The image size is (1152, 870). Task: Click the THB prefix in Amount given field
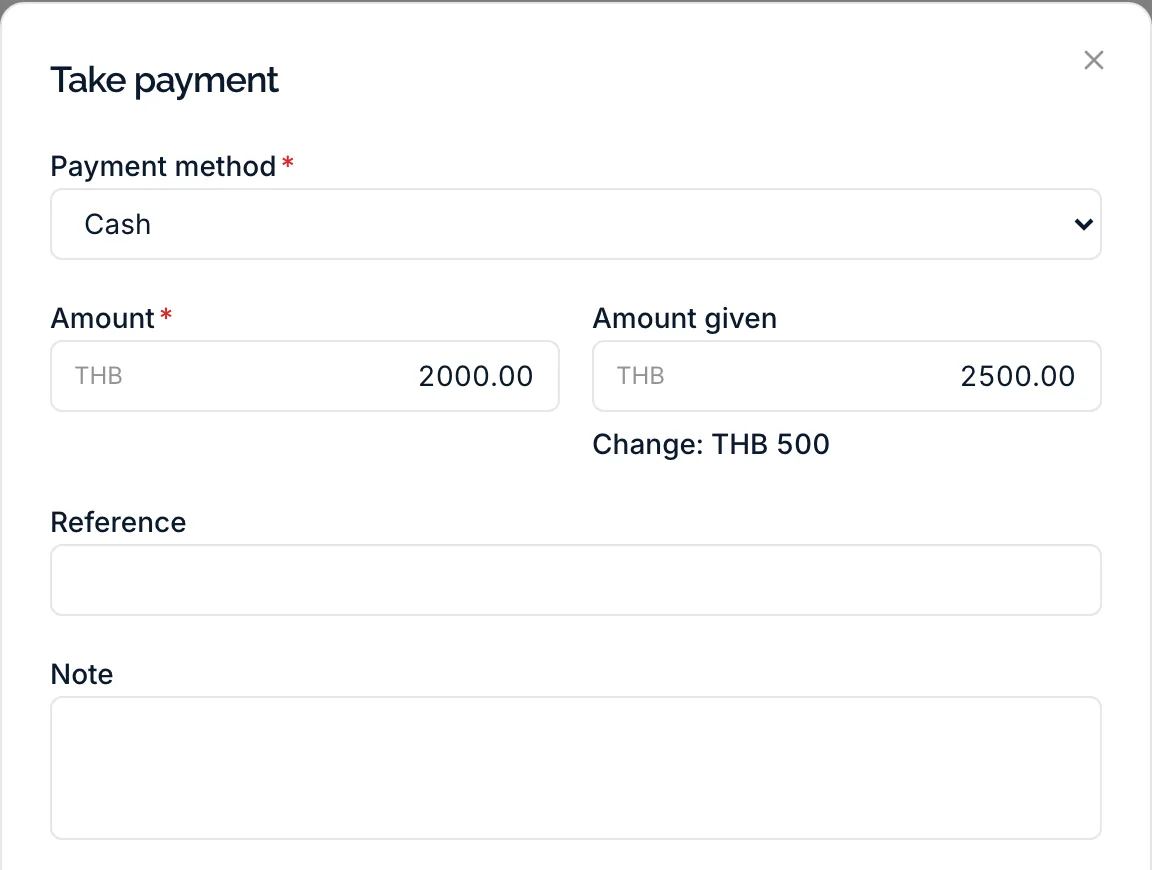coord(641,375)
